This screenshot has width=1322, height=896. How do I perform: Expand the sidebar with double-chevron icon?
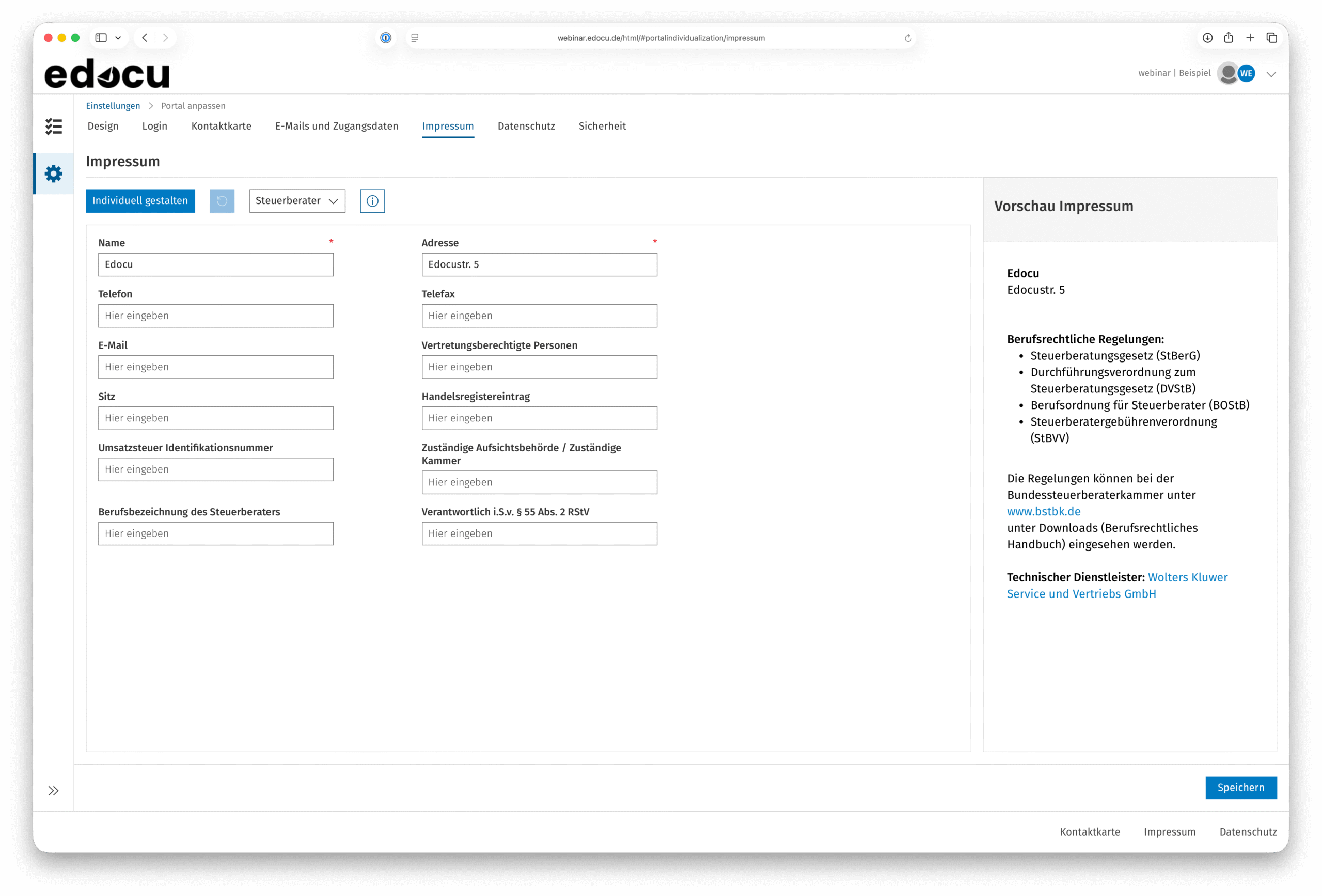[x=54, y=790]
